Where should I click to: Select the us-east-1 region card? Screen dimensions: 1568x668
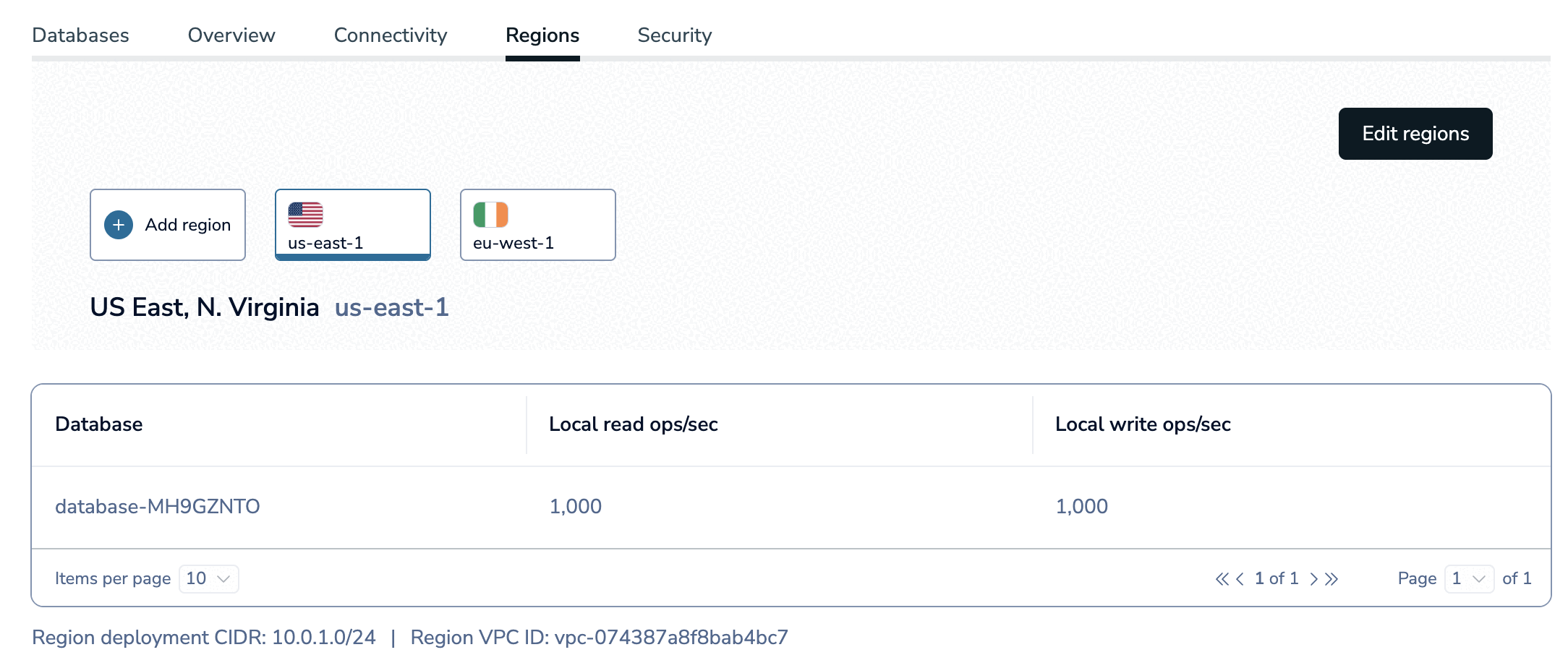point(352,224)
